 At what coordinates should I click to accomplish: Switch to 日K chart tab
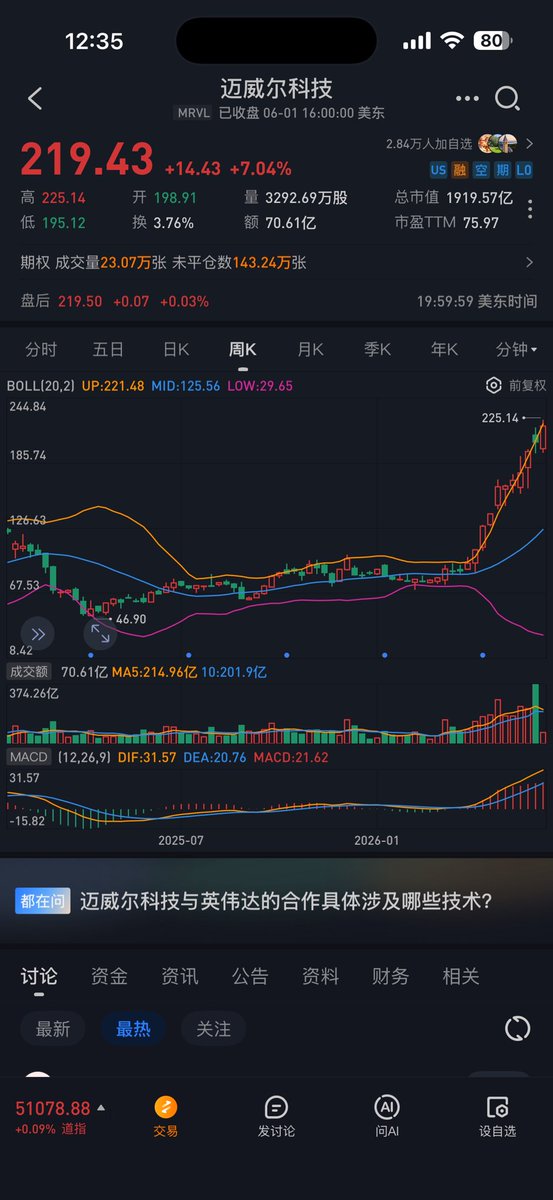pyautogui.click(x=176, y=349)
